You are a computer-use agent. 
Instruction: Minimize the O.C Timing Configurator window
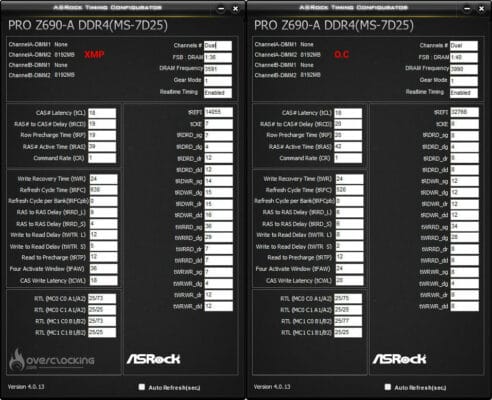click(467, 9)
